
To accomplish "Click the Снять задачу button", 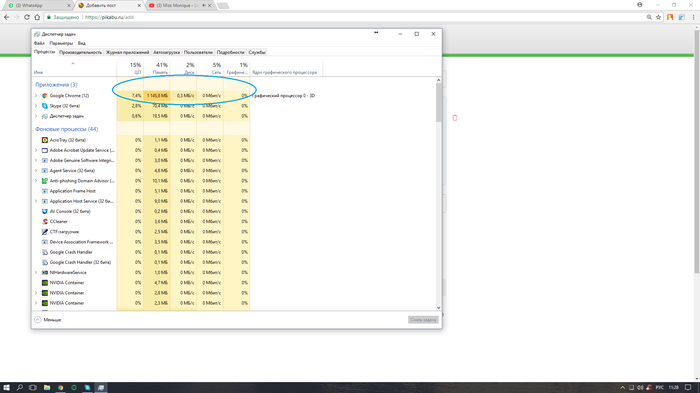I will 423,320.
